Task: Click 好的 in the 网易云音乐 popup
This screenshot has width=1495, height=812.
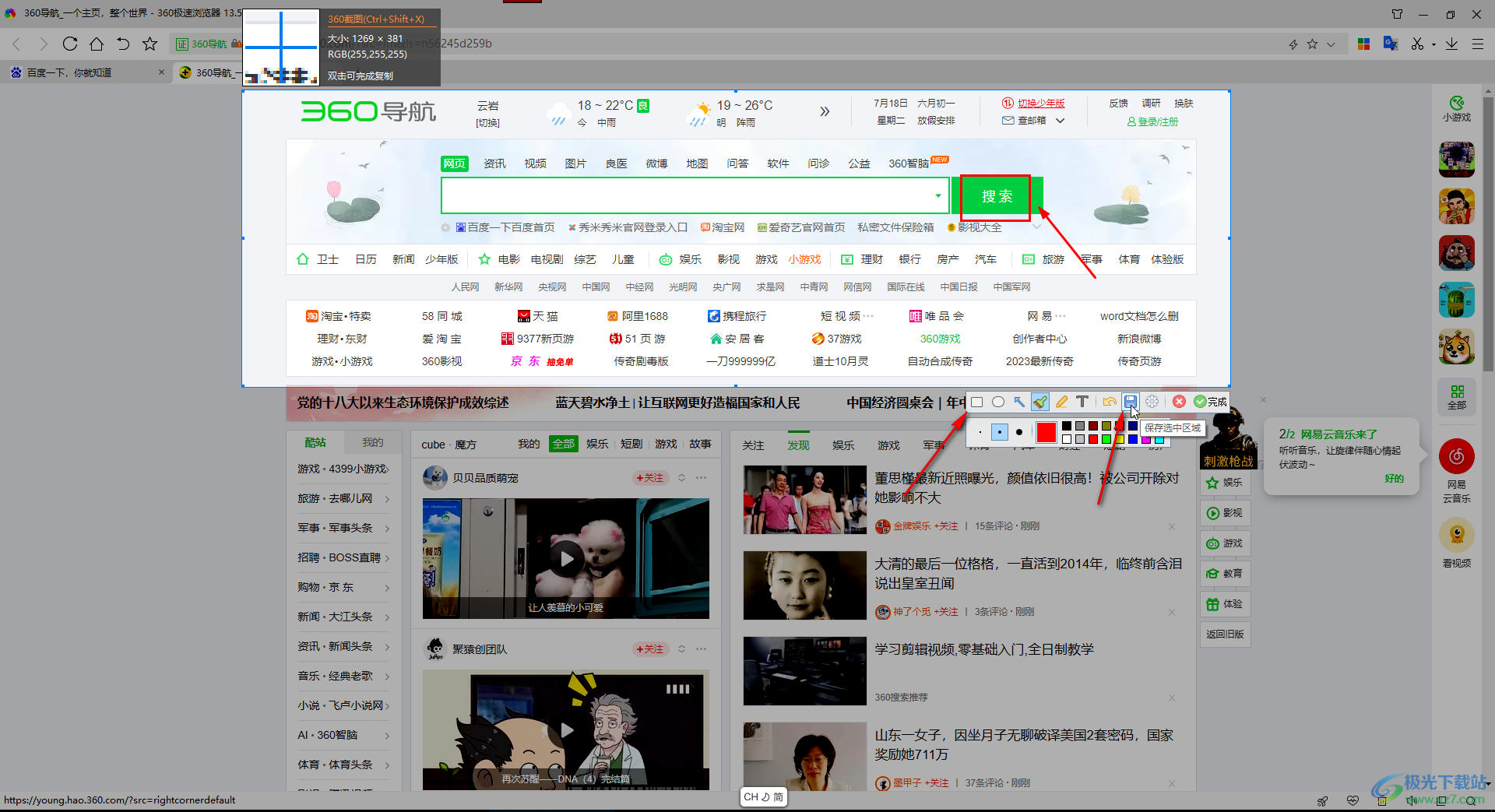Action: point(1394,479)
